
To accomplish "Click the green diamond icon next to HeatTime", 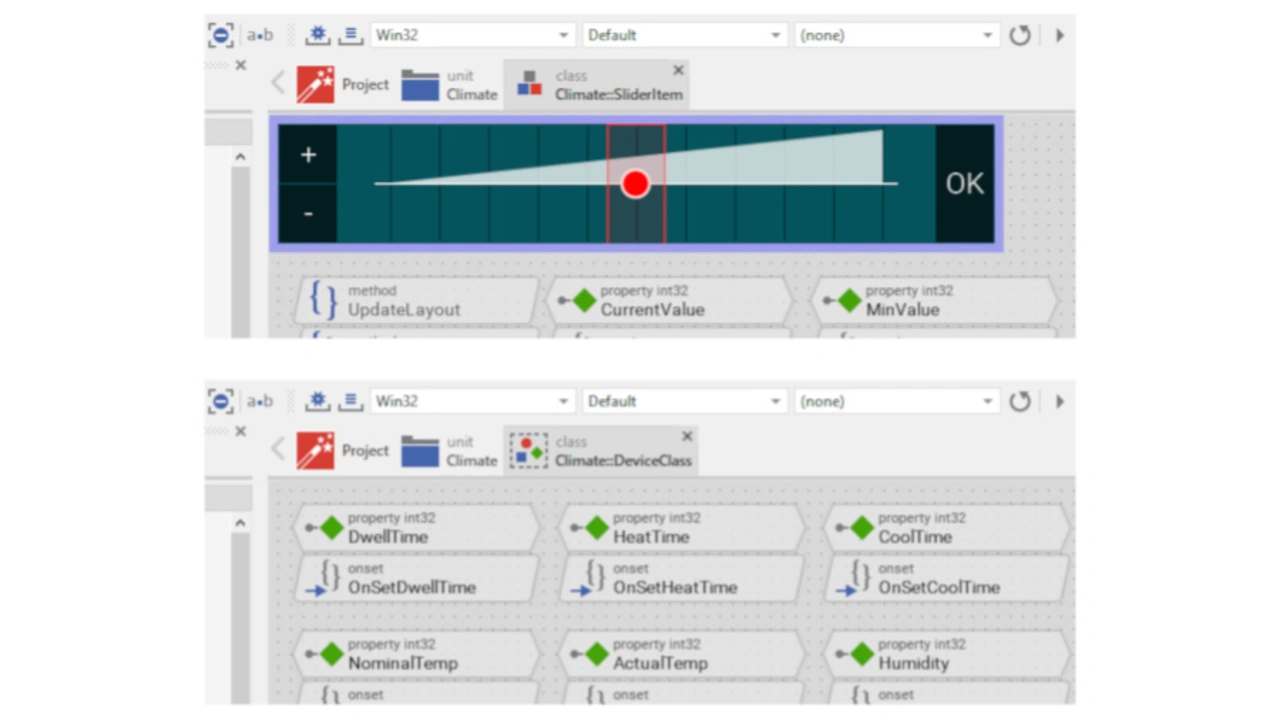I will click(596, 527).
